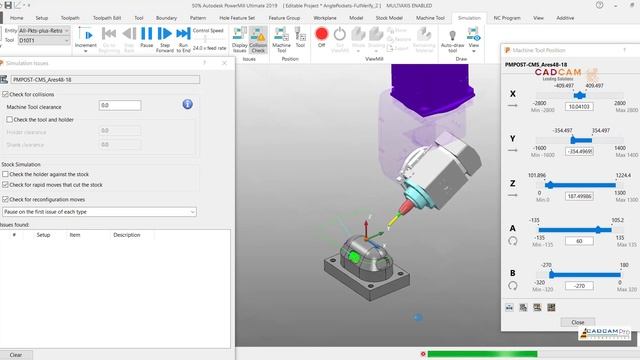Click the Y axis arrow icon

512,151
